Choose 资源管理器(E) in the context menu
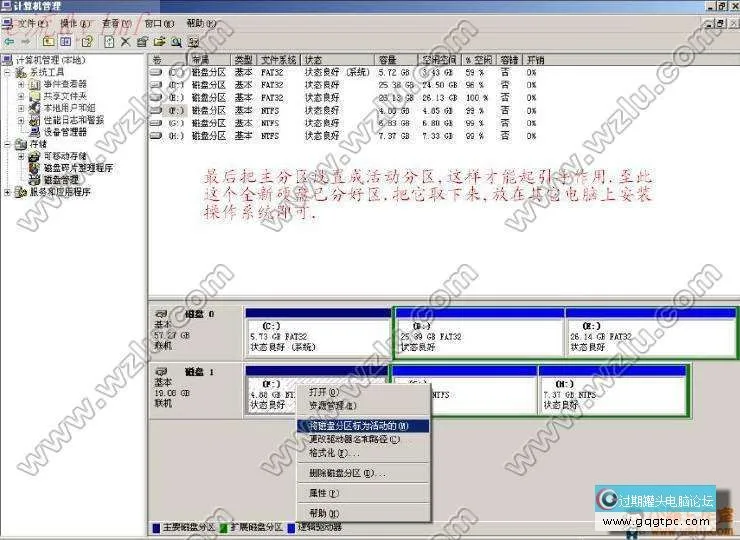This screenshot has width=740, height=540. pyautogui.click(x=363, y=405)
